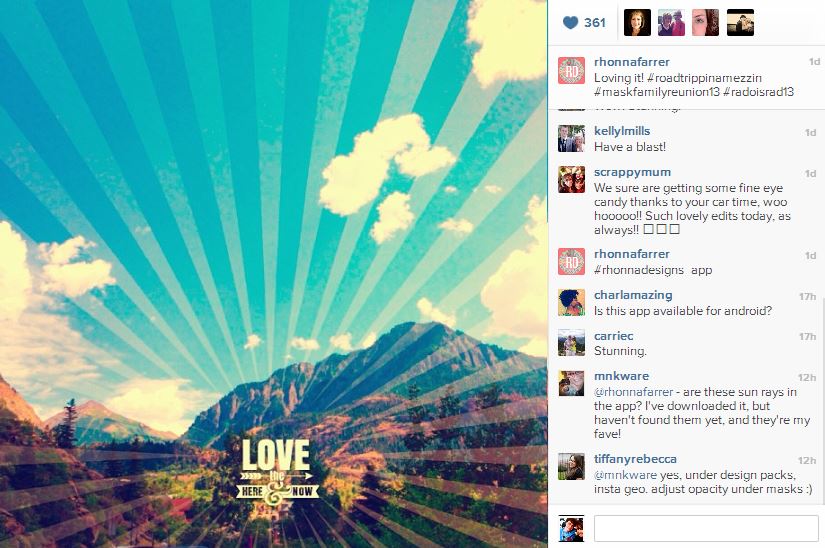Click kellylmills commenter avatar
The width and height of the screenshot is (825, 548).
tap(571, 138)
